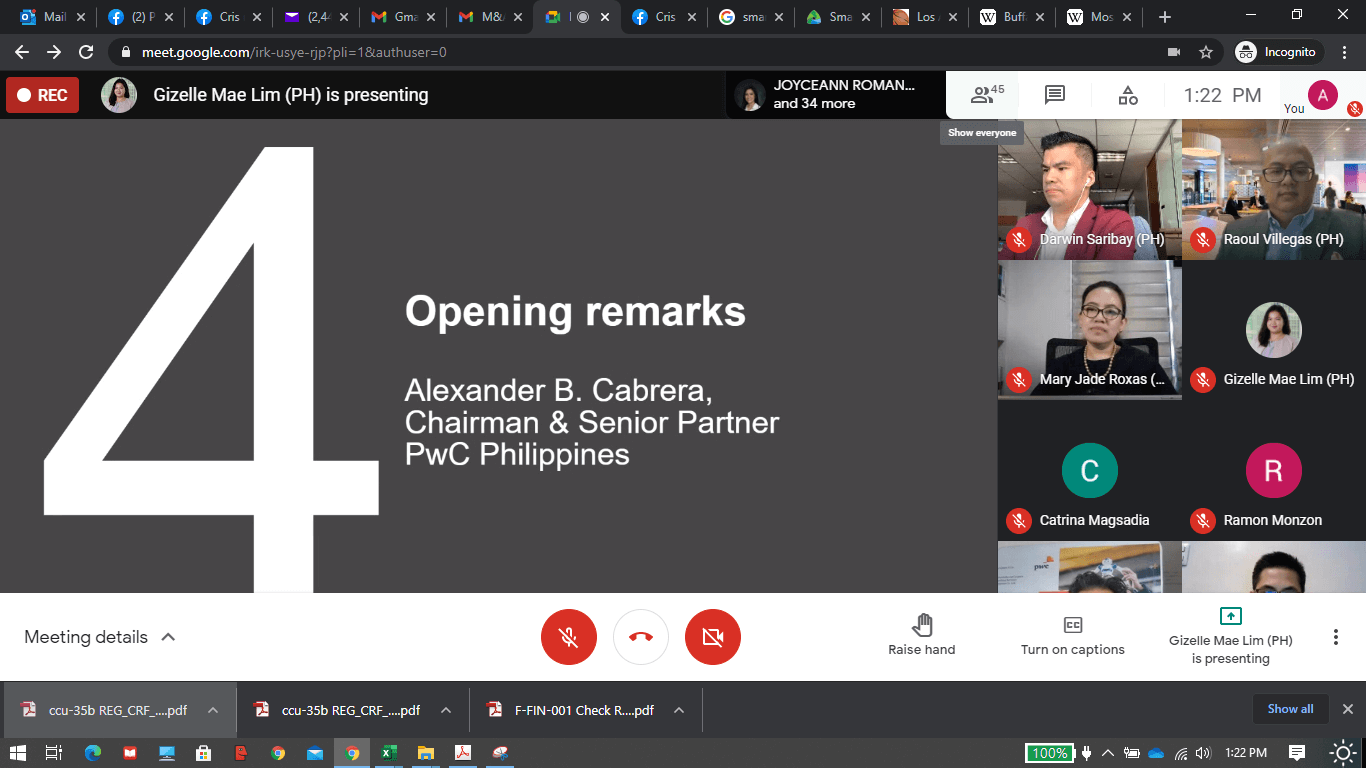Toggle microphone mute in the call controls

tap(569, 637)
